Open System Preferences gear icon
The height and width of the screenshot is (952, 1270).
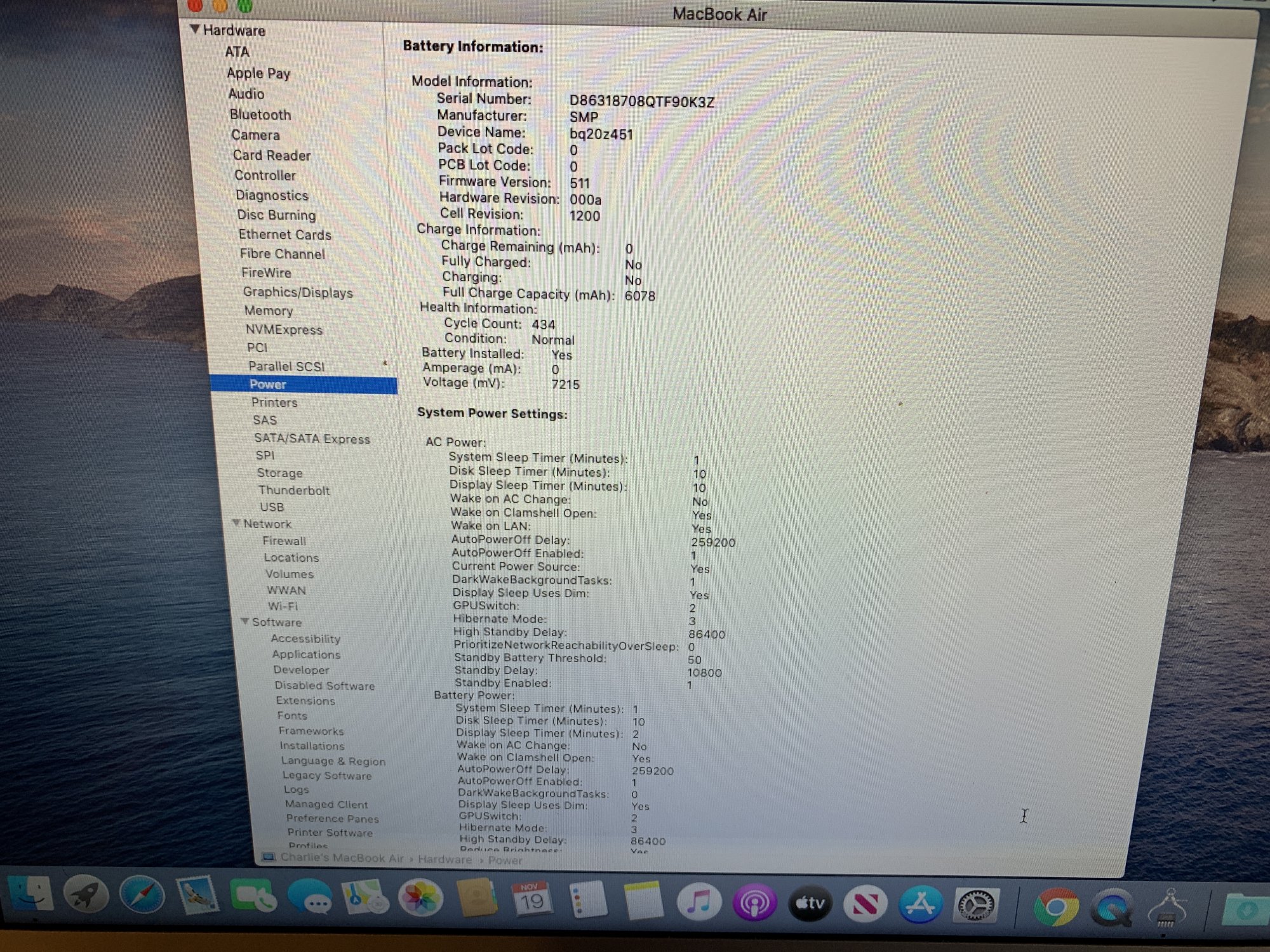977,906
